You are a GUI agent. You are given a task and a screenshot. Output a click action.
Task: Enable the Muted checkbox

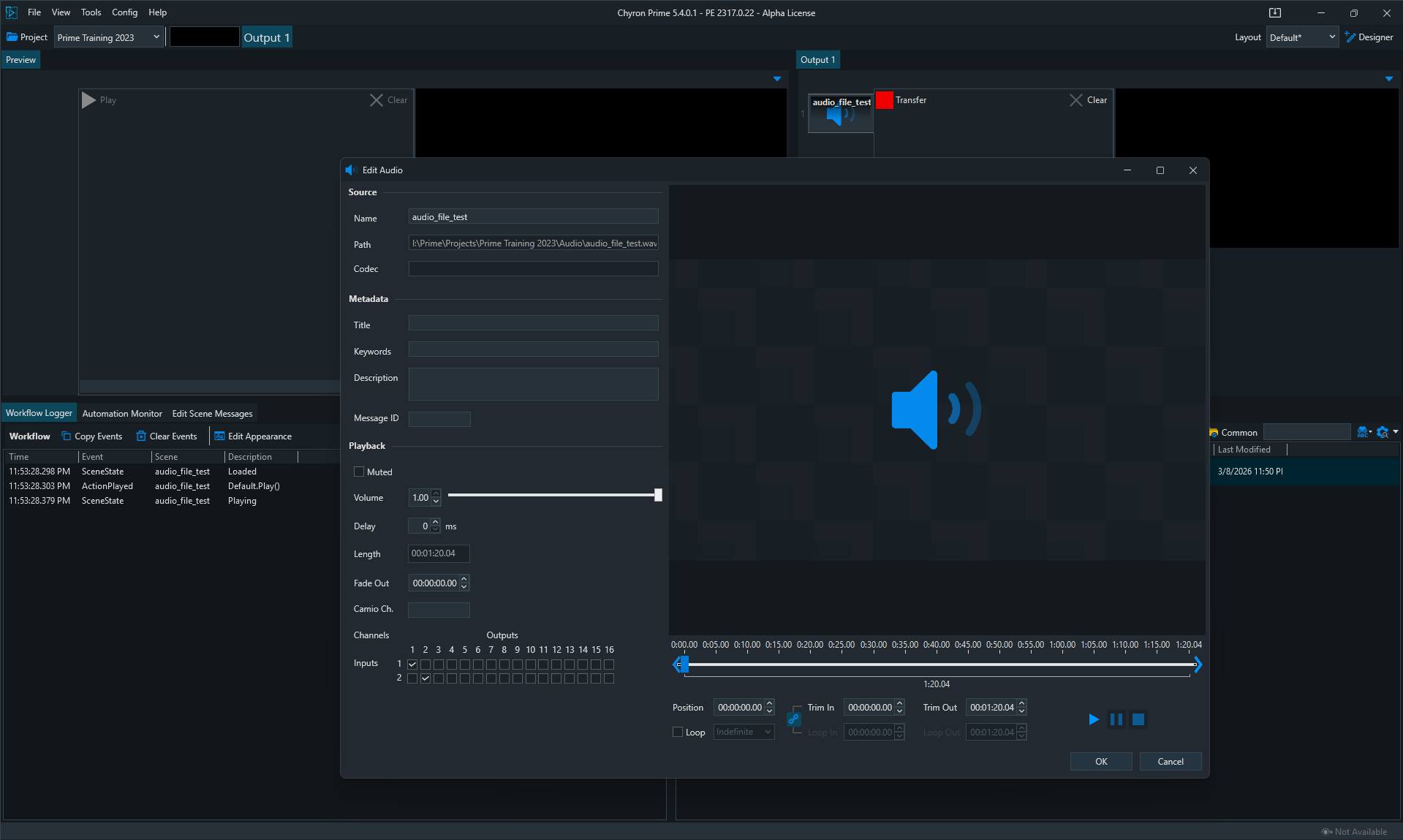(x=359, y=472)
